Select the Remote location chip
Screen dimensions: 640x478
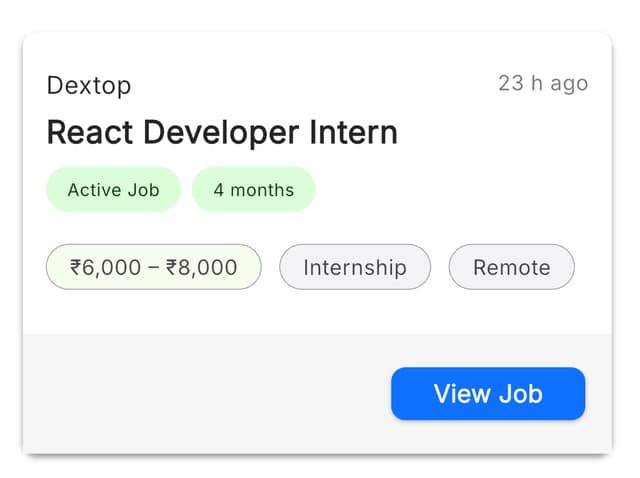511,267
